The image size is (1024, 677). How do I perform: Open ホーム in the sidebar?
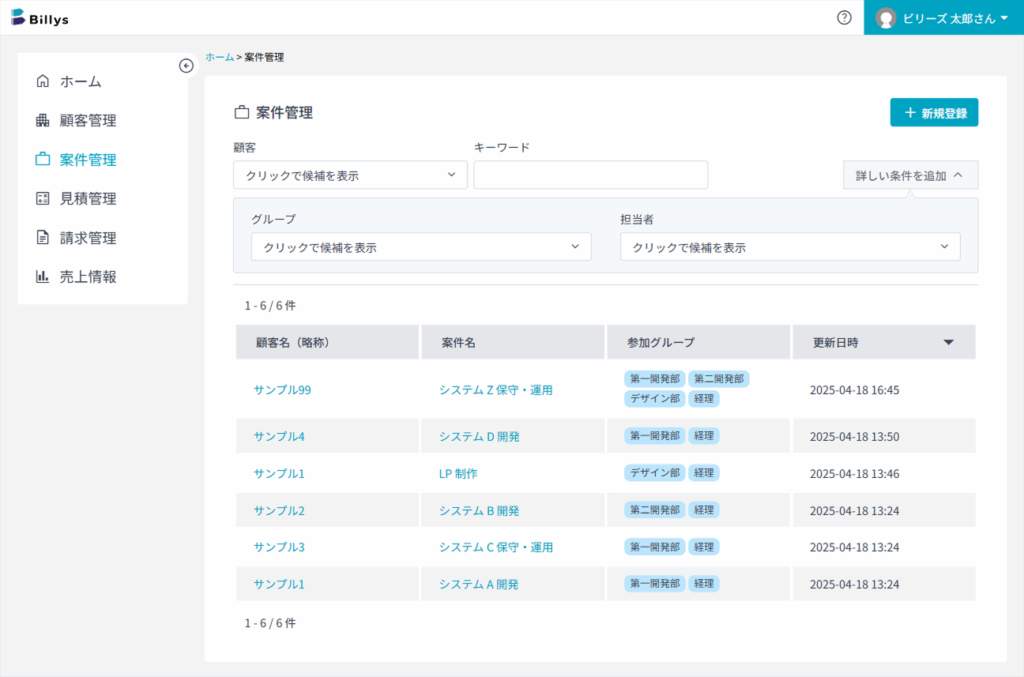[80, 82]
